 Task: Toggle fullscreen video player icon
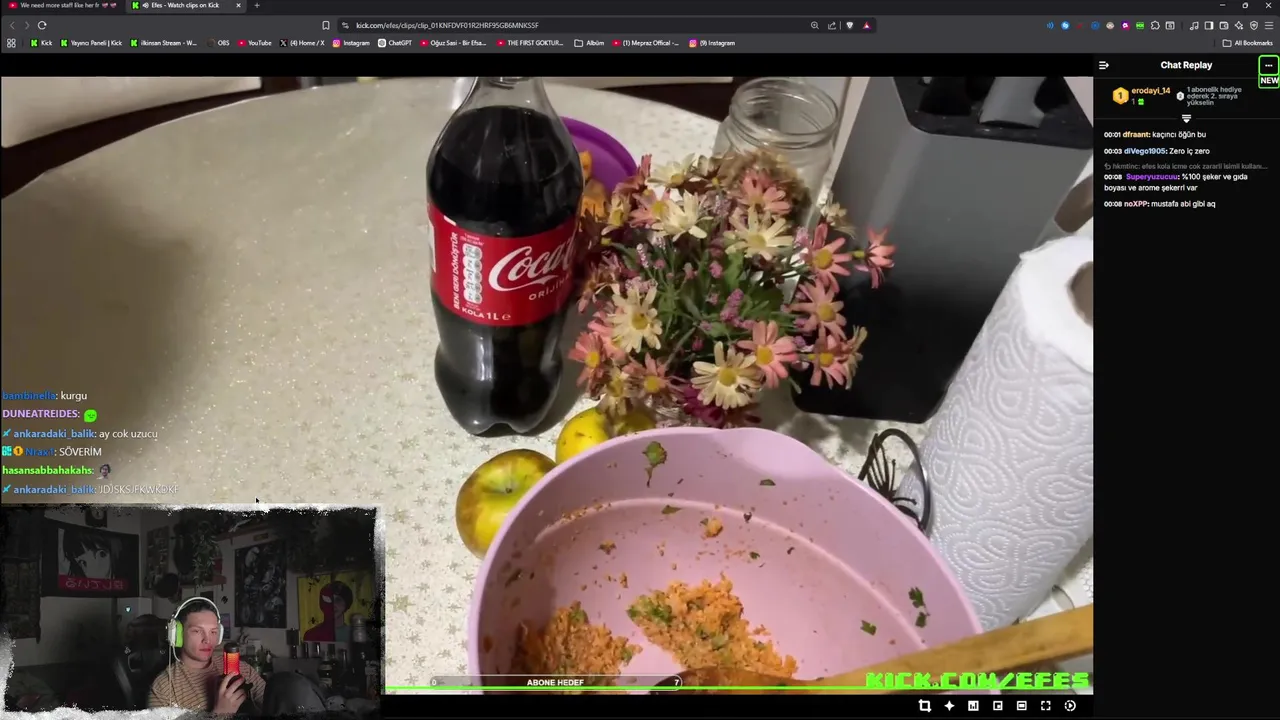coord(1045,706)
